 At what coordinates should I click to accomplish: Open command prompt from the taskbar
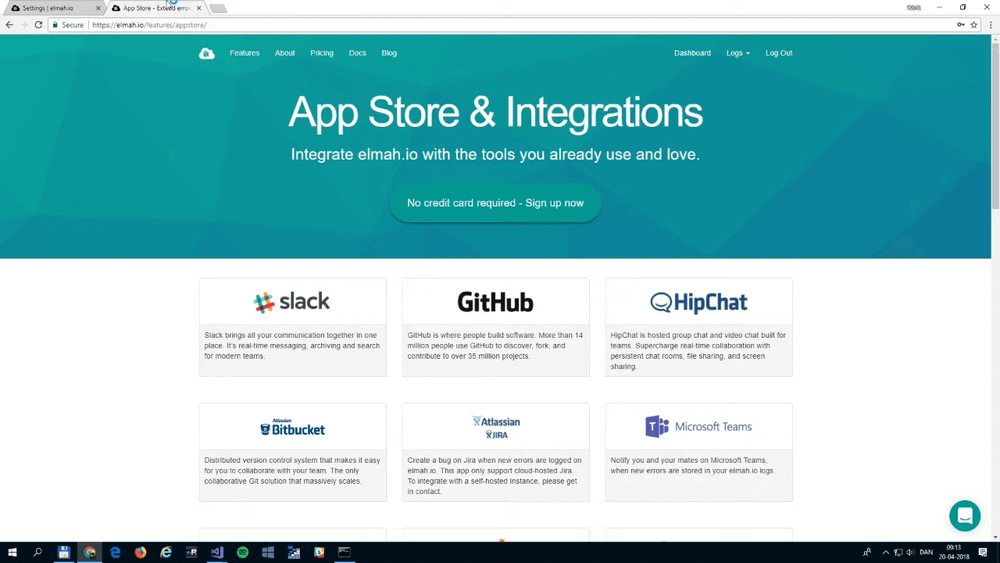(344, 552)
